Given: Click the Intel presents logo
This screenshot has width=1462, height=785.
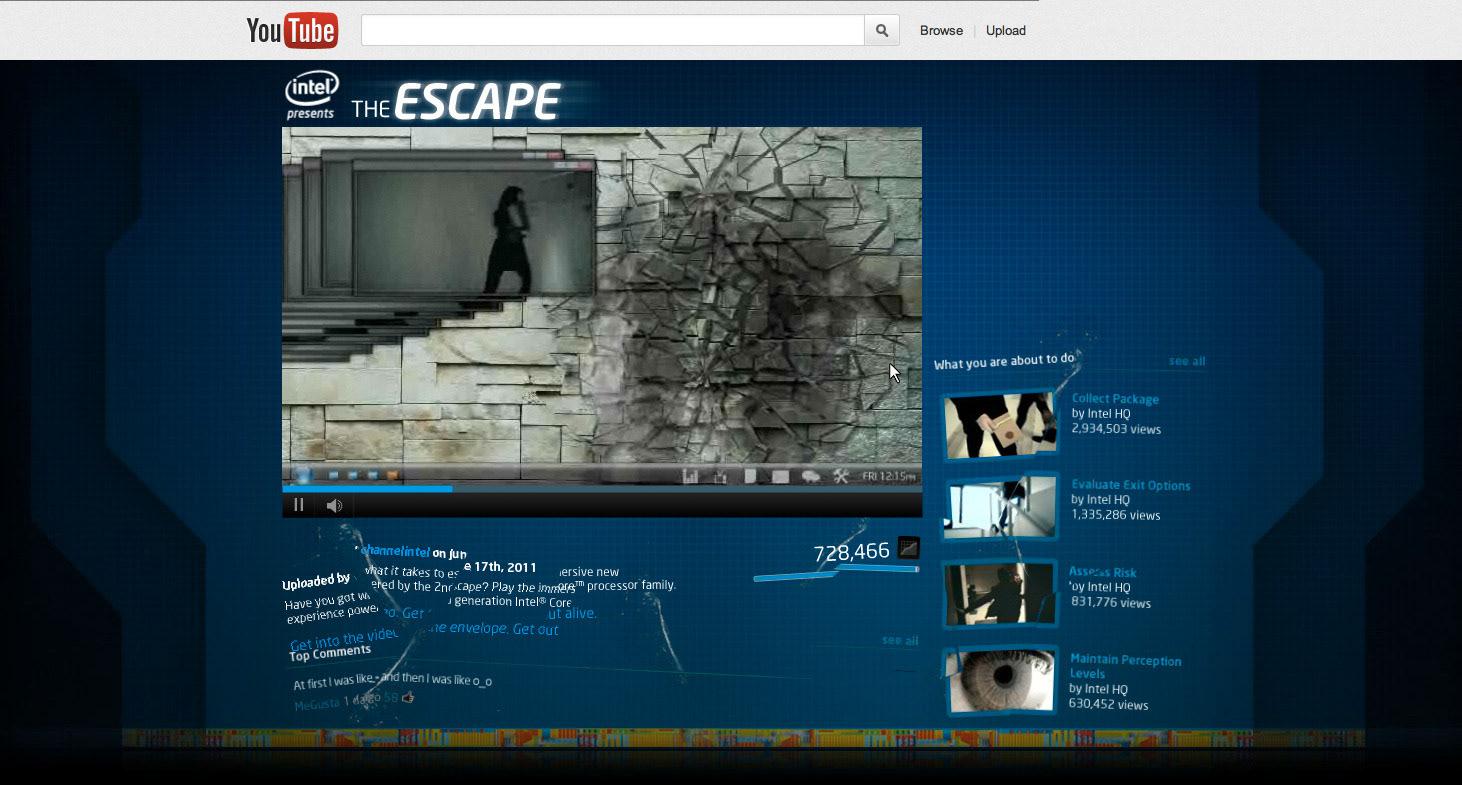Looking at the screenshot, I should [x=312, y=96].
